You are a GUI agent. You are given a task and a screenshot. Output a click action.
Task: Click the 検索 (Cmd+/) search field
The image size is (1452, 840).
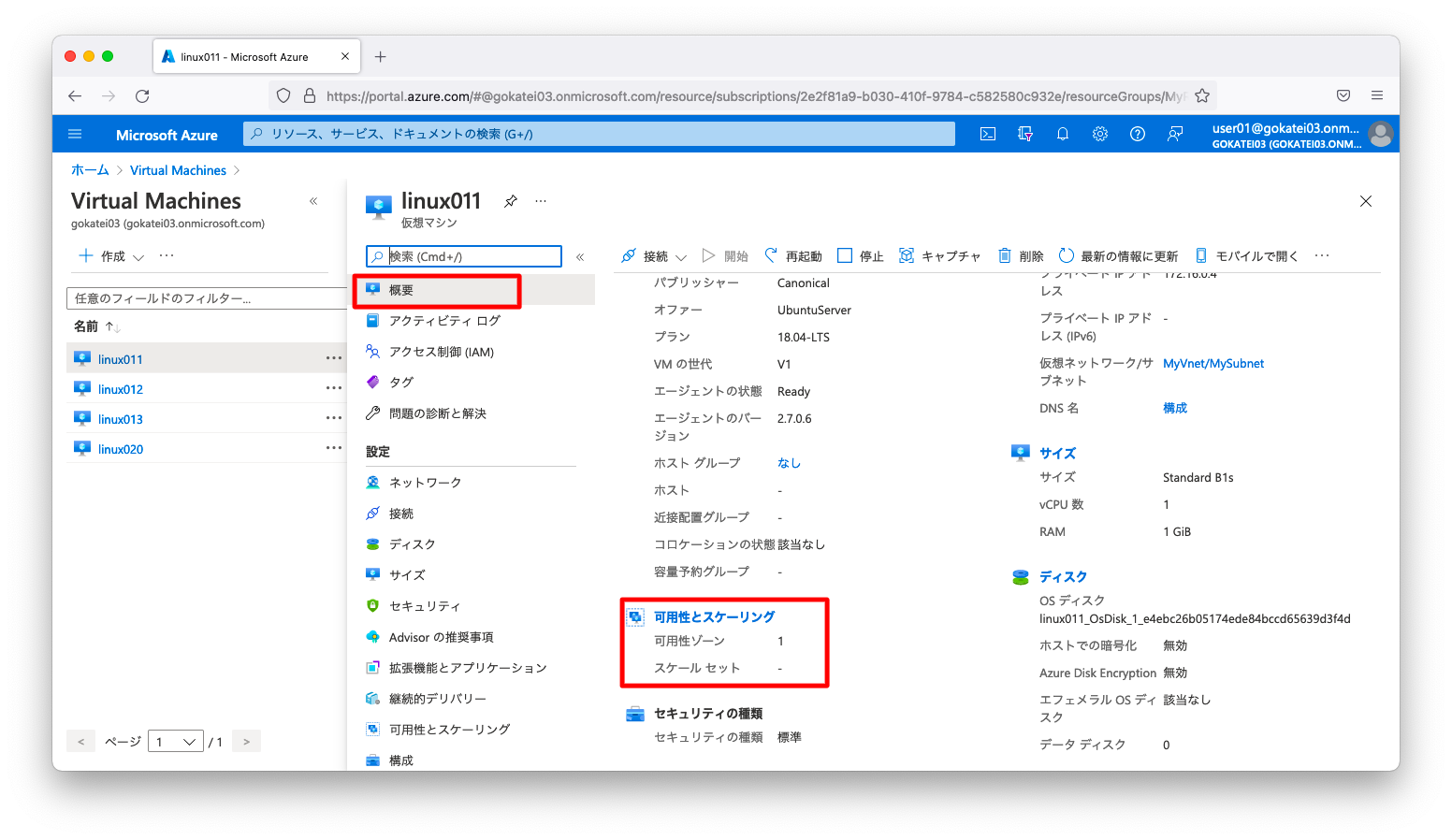click(463, 255)
